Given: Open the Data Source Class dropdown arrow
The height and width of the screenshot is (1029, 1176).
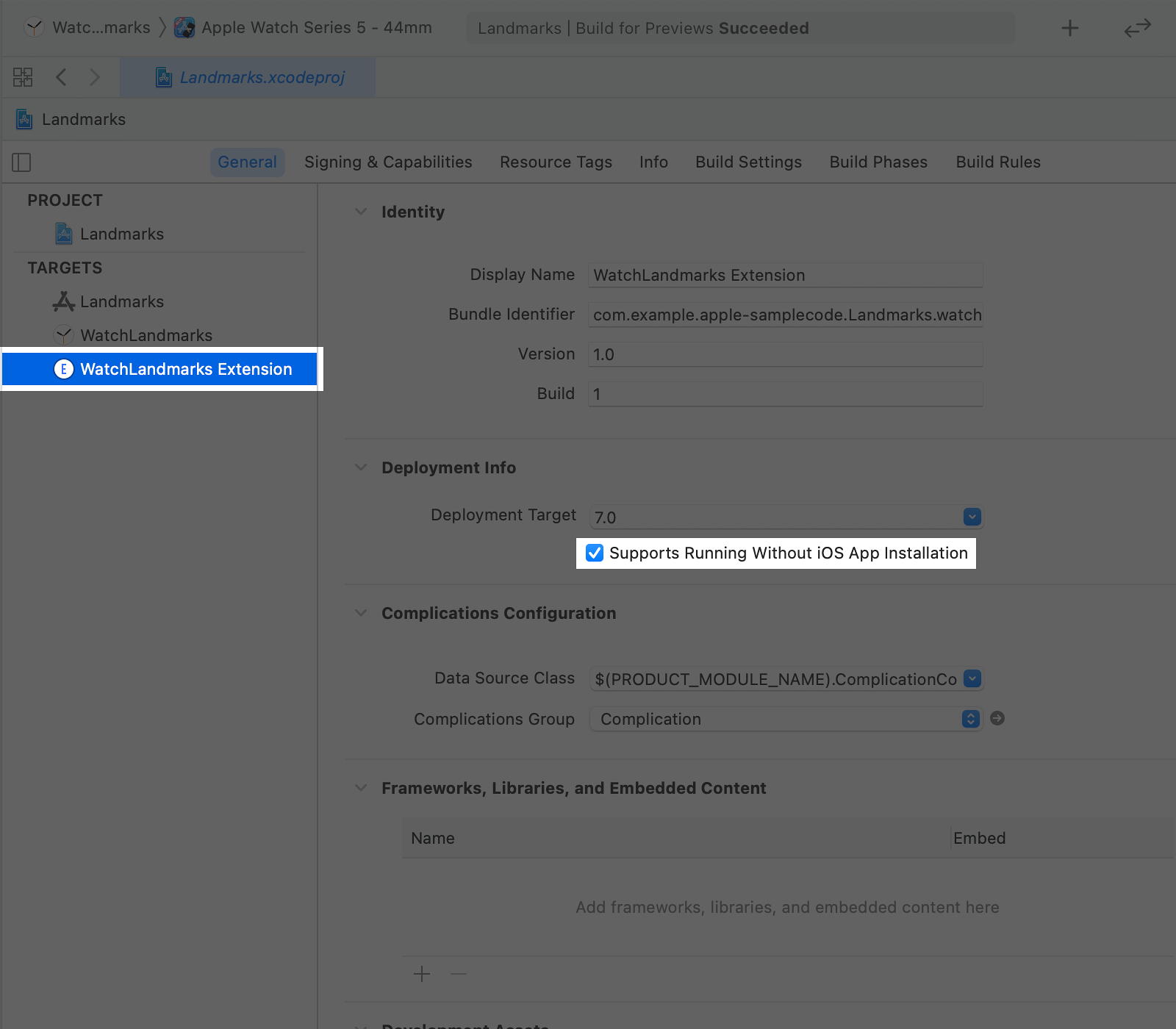Looking at the screenshot, I should [972, 678].
